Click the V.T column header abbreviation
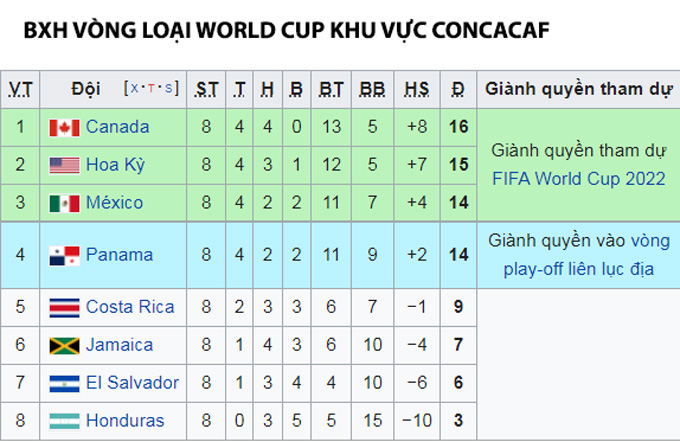The height and width of the screenshot is (442, 680). (20, 89)
